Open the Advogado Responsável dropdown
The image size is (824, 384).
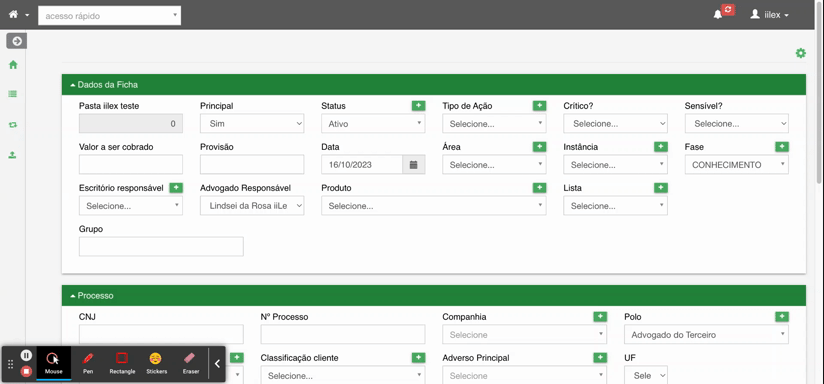coord(252,206)
